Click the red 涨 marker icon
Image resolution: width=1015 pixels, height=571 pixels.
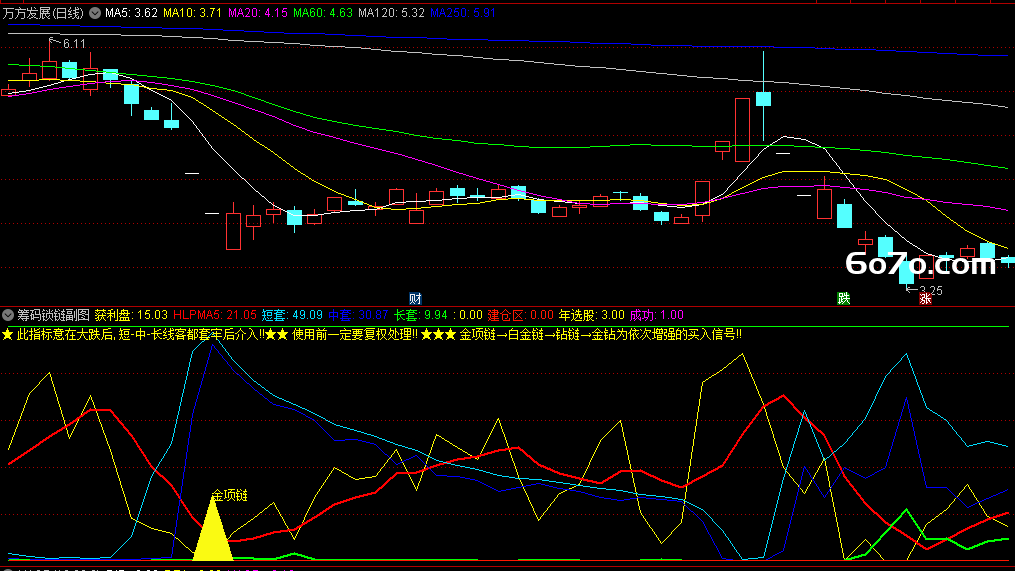tap(926, 298)
